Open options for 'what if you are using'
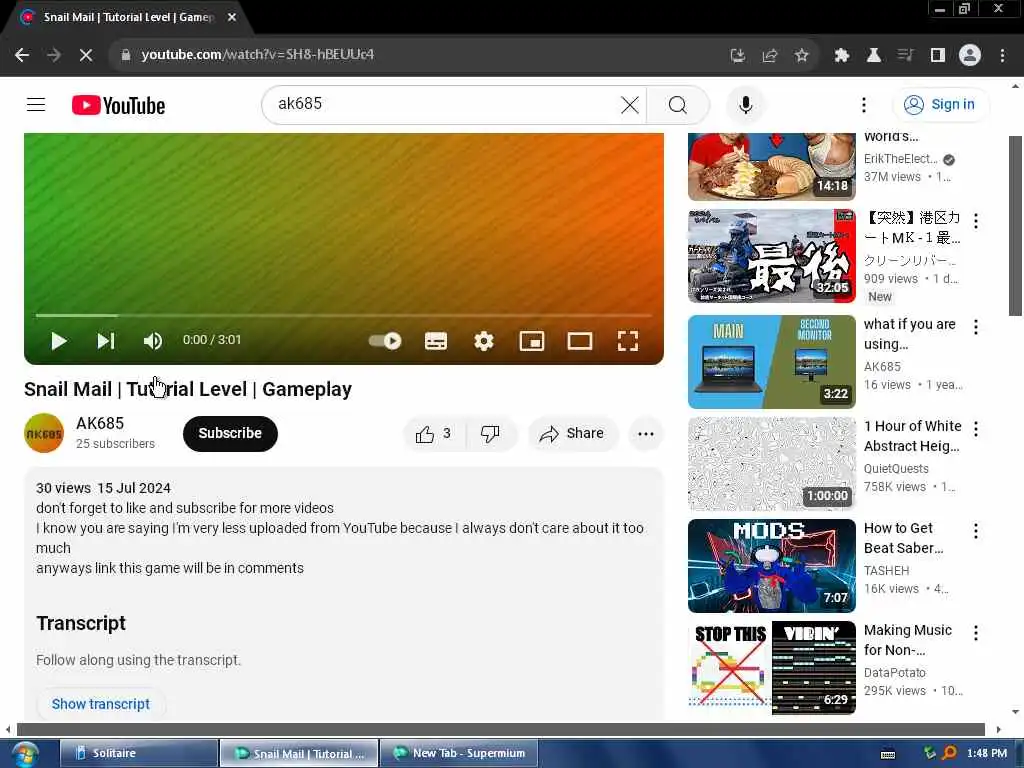Image resolution: width=1024 pixels, height=768 pixels. click(x=976, y=327)
